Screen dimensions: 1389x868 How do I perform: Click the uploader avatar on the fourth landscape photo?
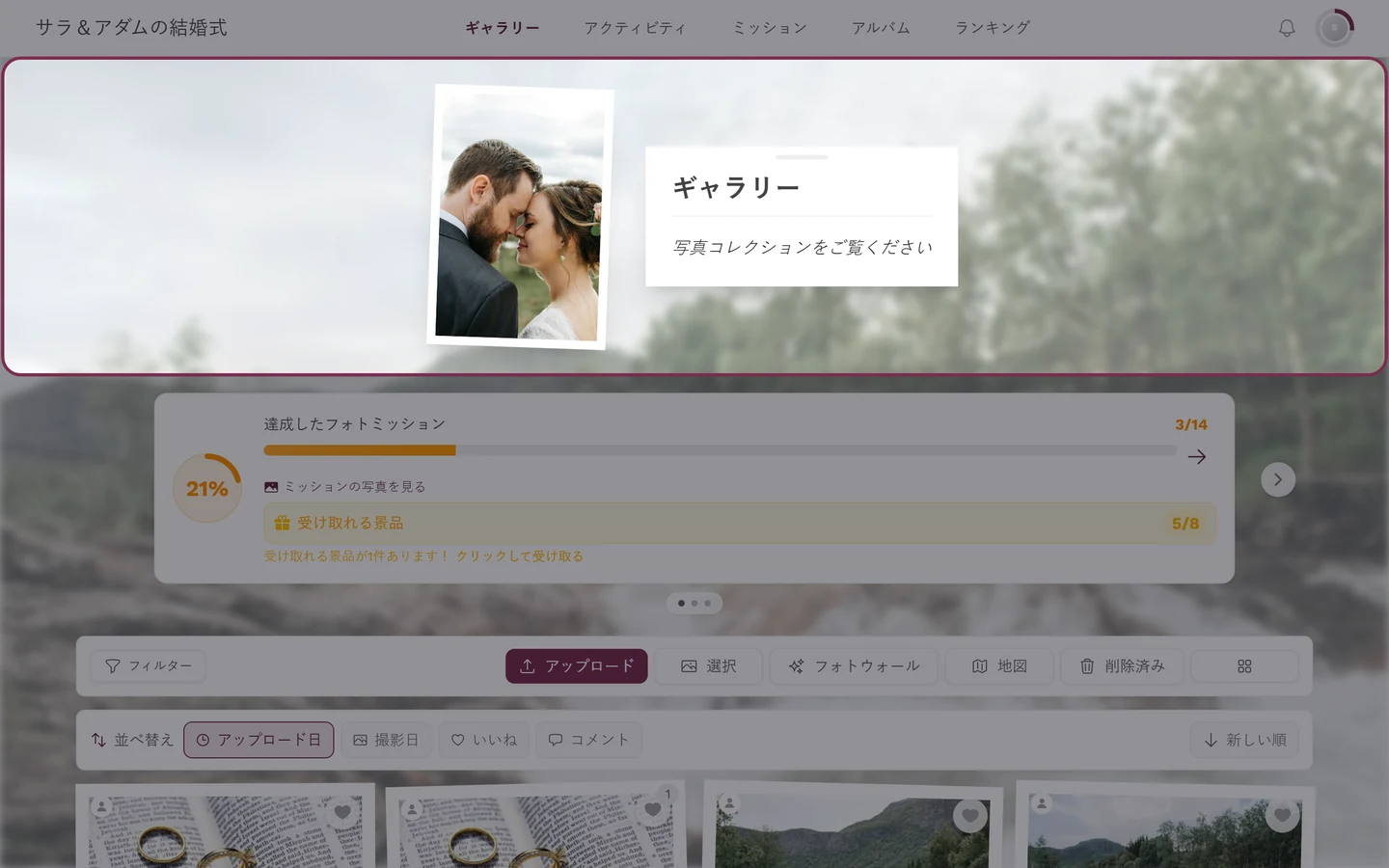pos(1042,802)
